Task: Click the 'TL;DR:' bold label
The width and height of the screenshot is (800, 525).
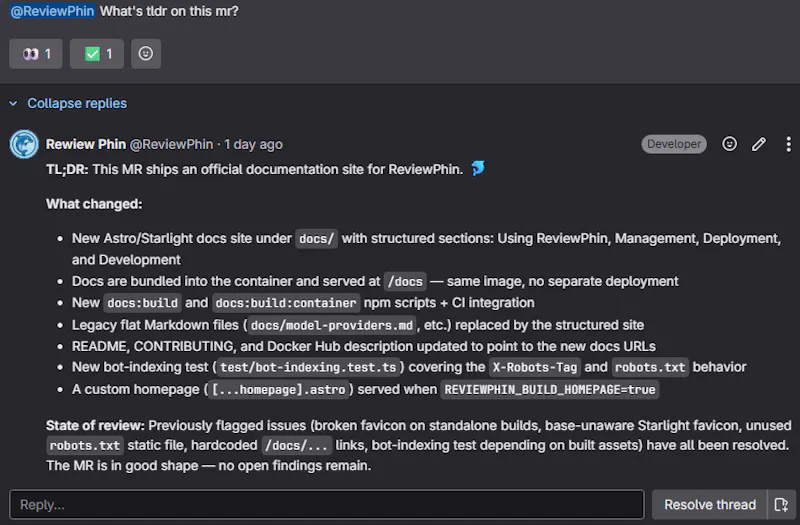Action: pyautogui.click(x=67, y=169)
